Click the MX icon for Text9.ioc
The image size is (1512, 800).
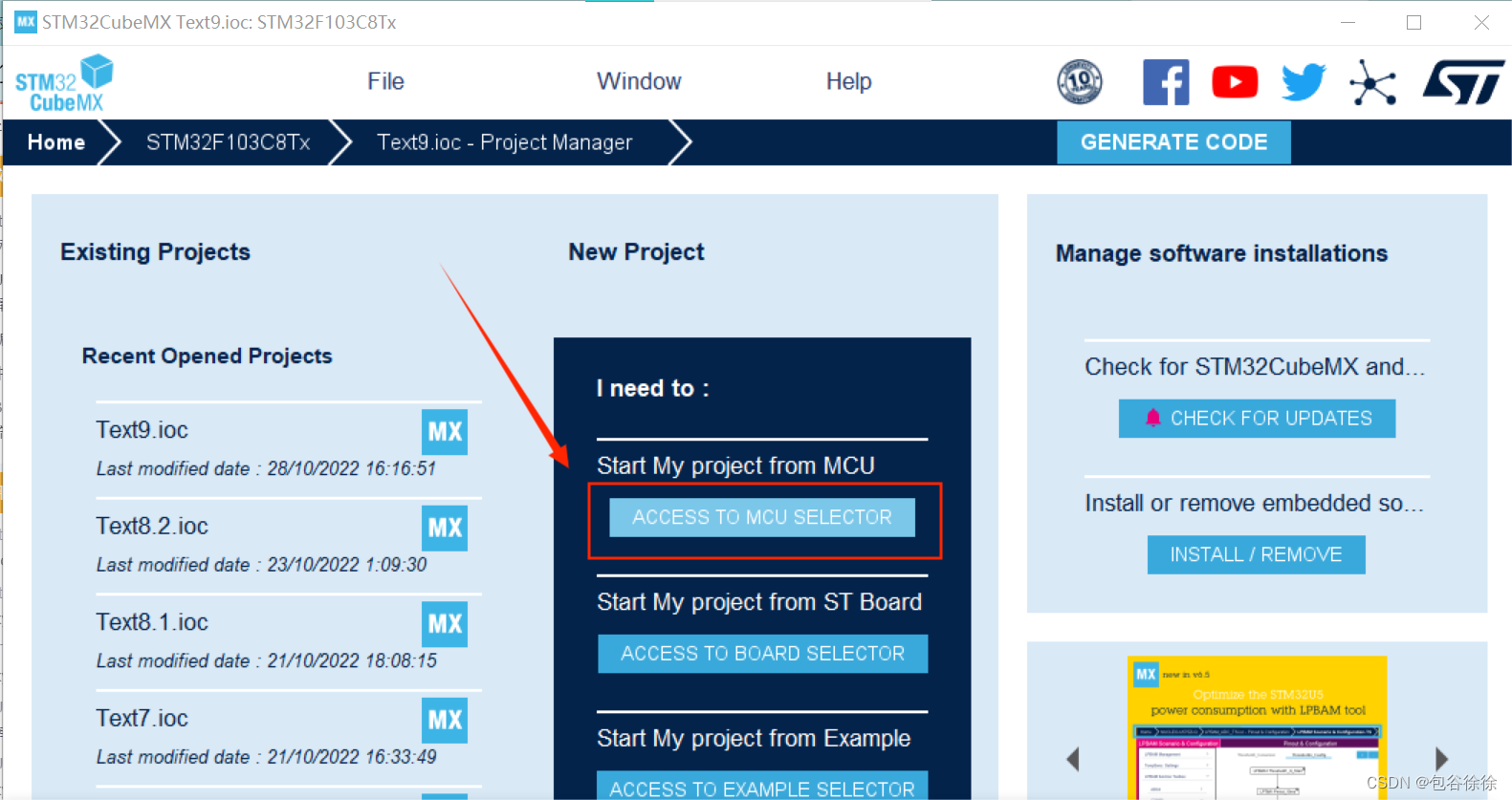pyautogui.click(x=445, y=432)
